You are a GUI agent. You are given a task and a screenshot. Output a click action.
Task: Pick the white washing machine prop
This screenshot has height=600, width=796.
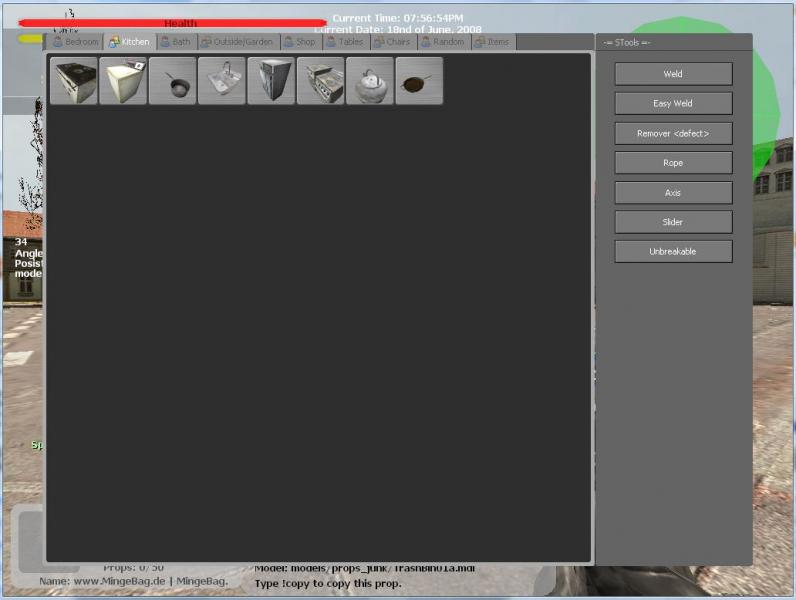pyautogui.click(x=123, y=81)
